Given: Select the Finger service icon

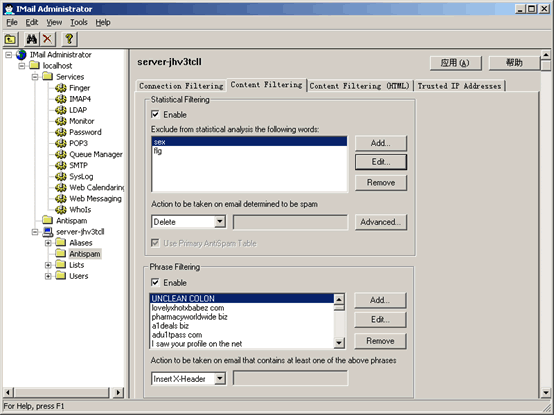Looking at the screenshot, I should click(61, 88).
